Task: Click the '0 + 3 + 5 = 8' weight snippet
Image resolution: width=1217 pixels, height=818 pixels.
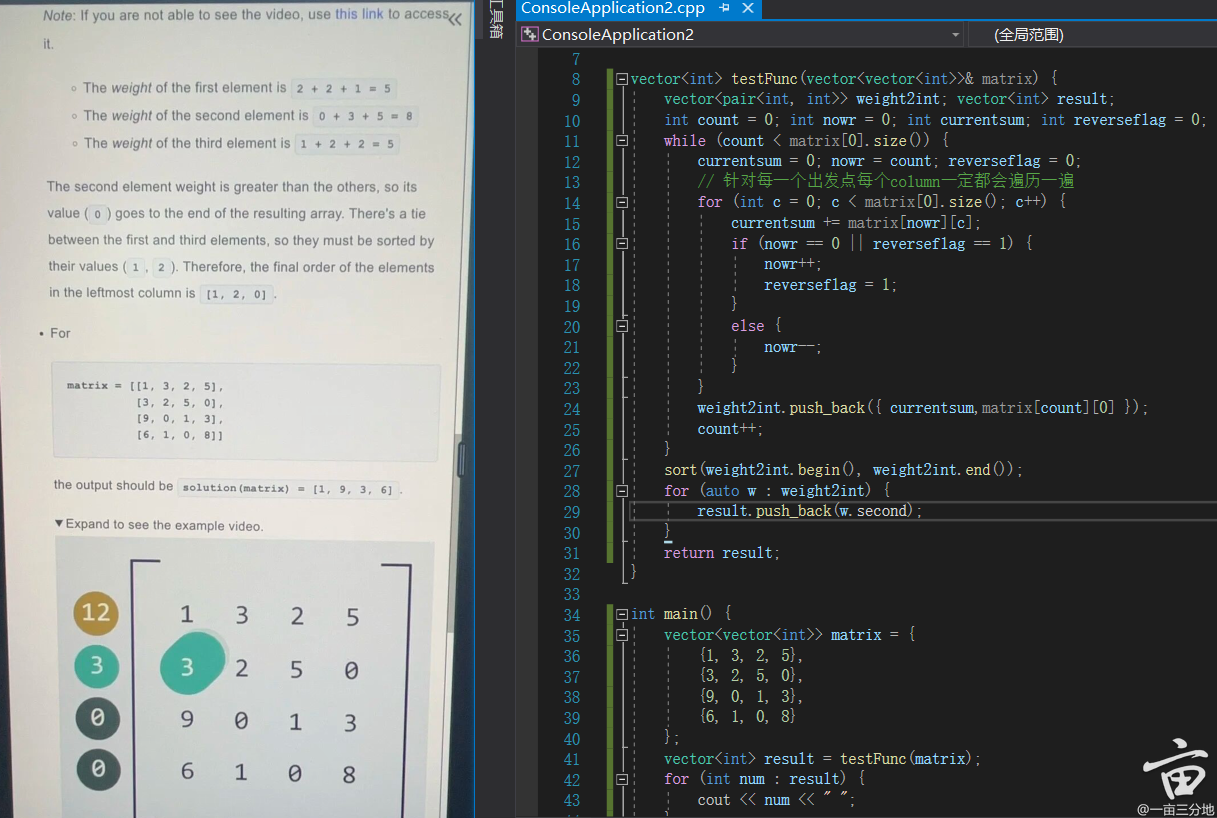Action: pos(366,117)
